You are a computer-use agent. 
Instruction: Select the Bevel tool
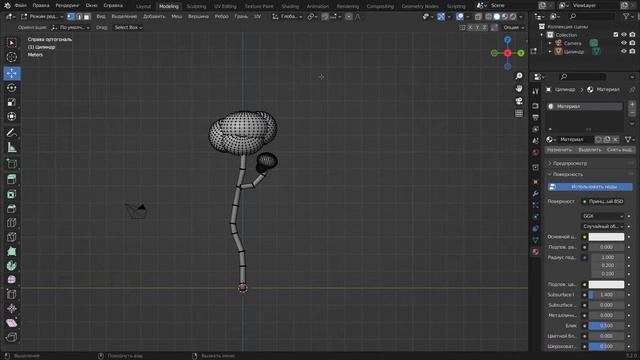click(x=11, y=209)
